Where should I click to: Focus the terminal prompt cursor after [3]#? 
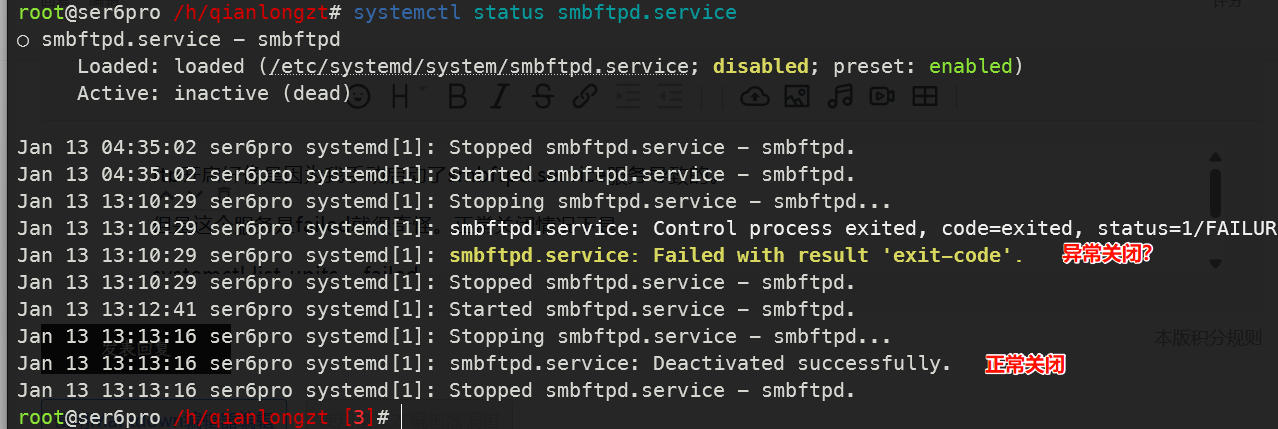click(402, 416)
